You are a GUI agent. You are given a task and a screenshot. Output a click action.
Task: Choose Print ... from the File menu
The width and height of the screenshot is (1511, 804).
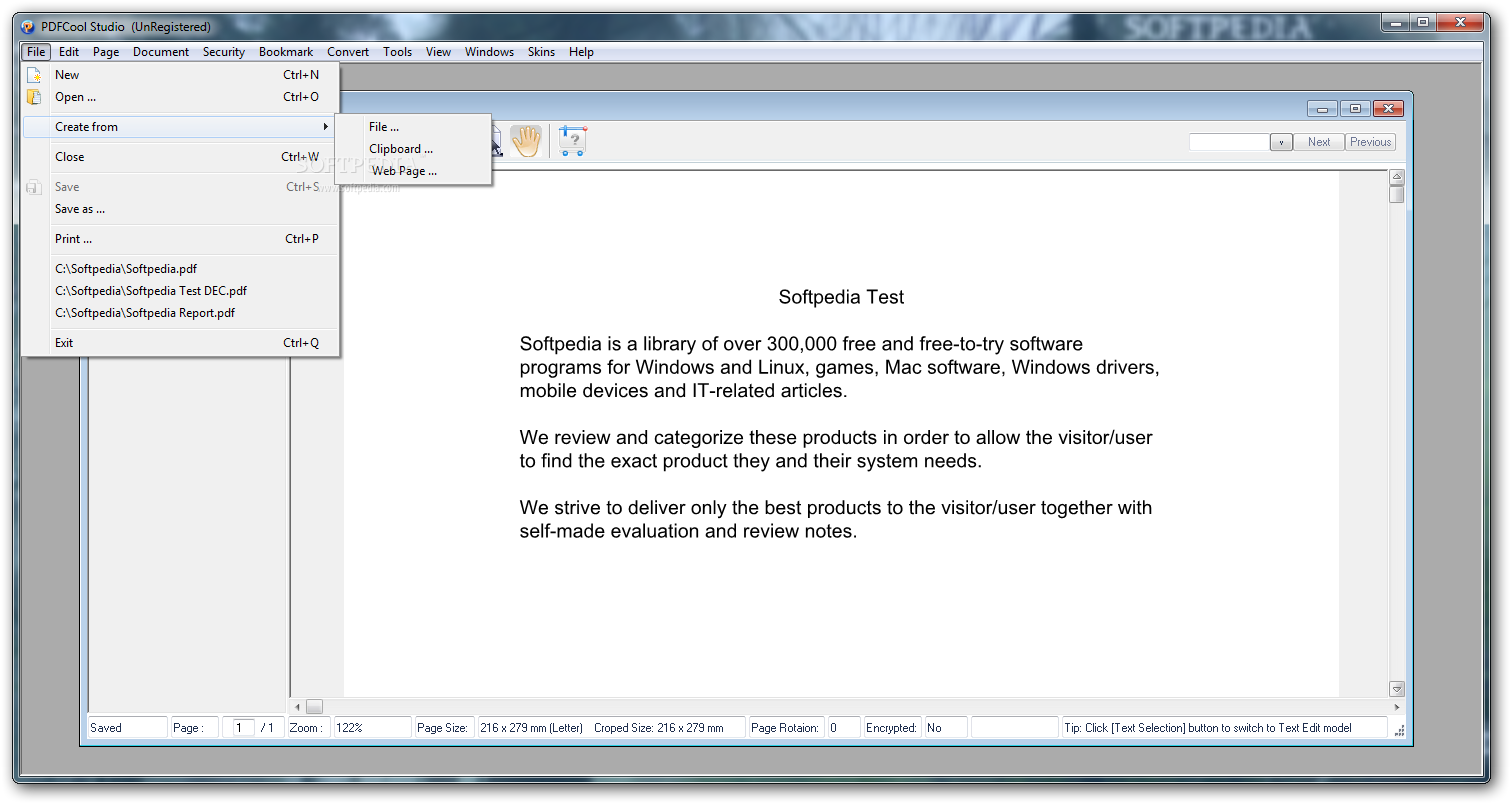[x=180, y=239]
